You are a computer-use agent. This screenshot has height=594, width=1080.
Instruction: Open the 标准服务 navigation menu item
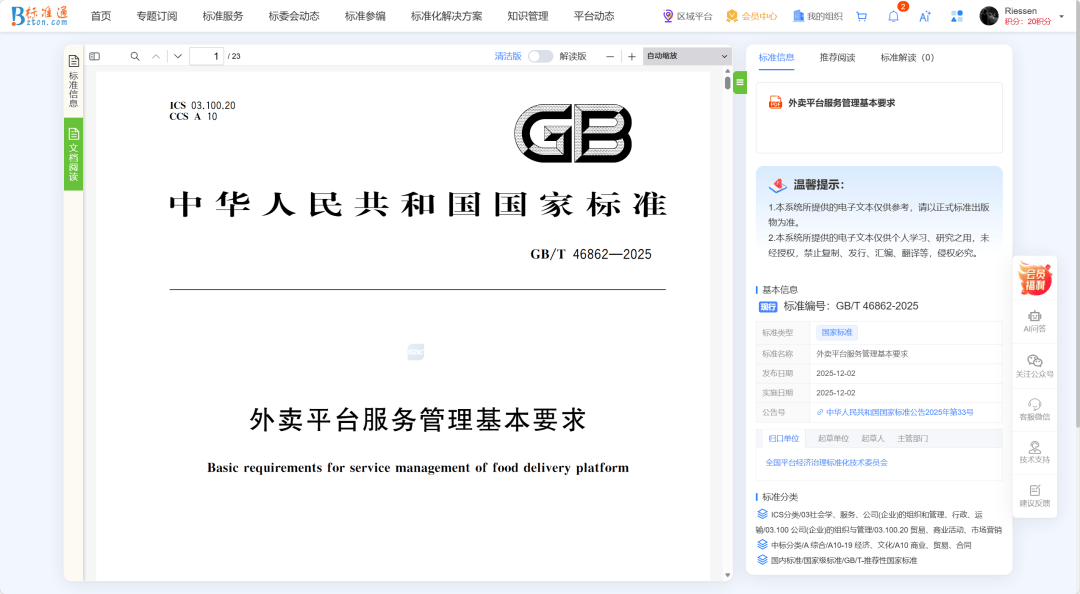click(222, 16)
